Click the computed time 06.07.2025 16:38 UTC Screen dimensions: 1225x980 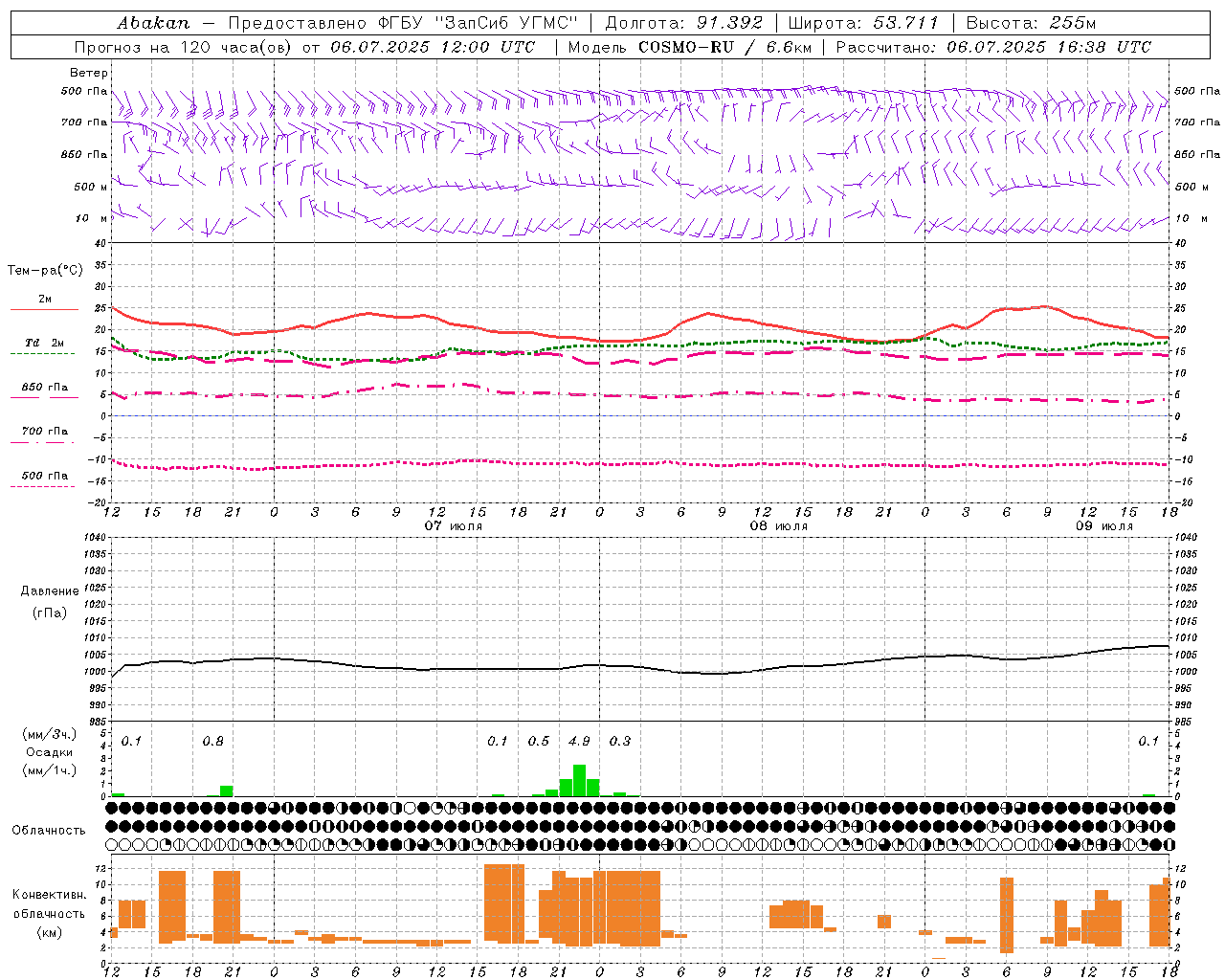pos(1049,47)
